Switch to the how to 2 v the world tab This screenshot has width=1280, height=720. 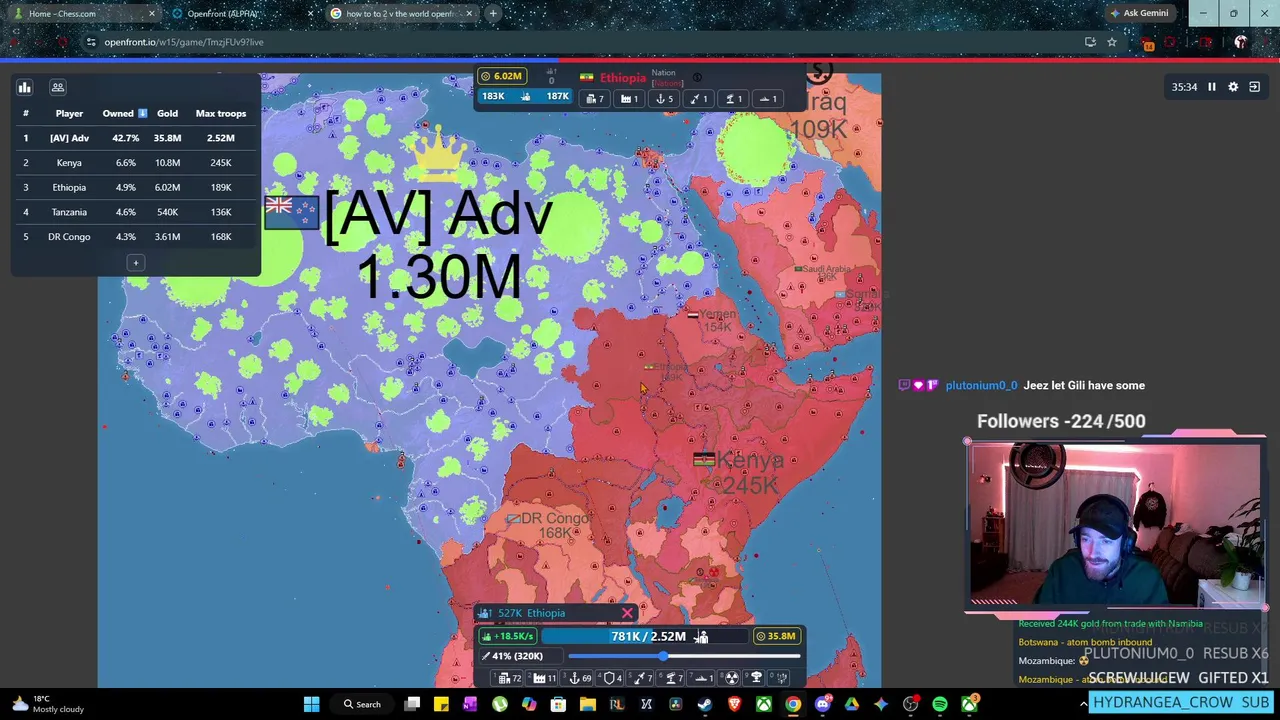pyautogui.click(x=400, y=13)
